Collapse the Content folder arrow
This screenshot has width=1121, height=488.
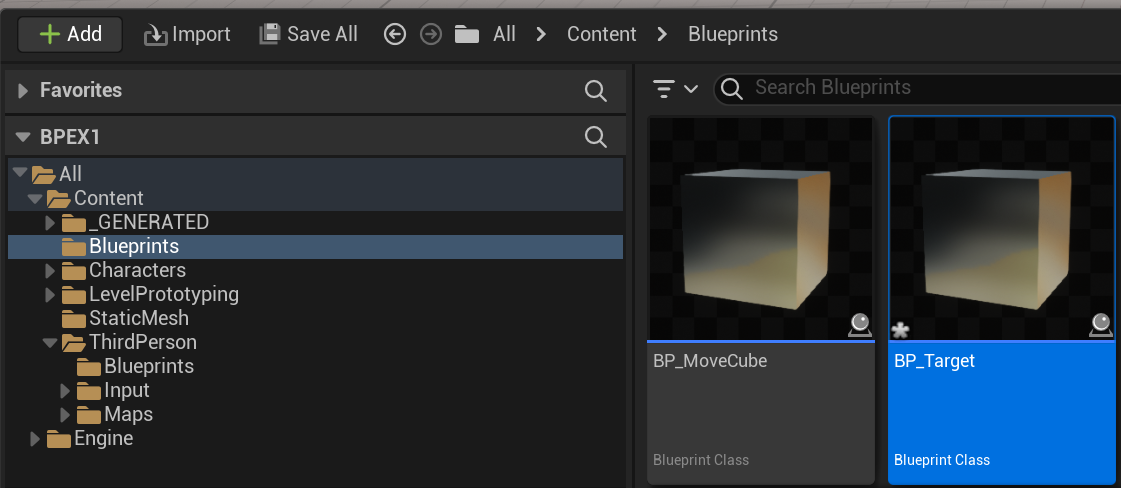click(x=34, y=198)
